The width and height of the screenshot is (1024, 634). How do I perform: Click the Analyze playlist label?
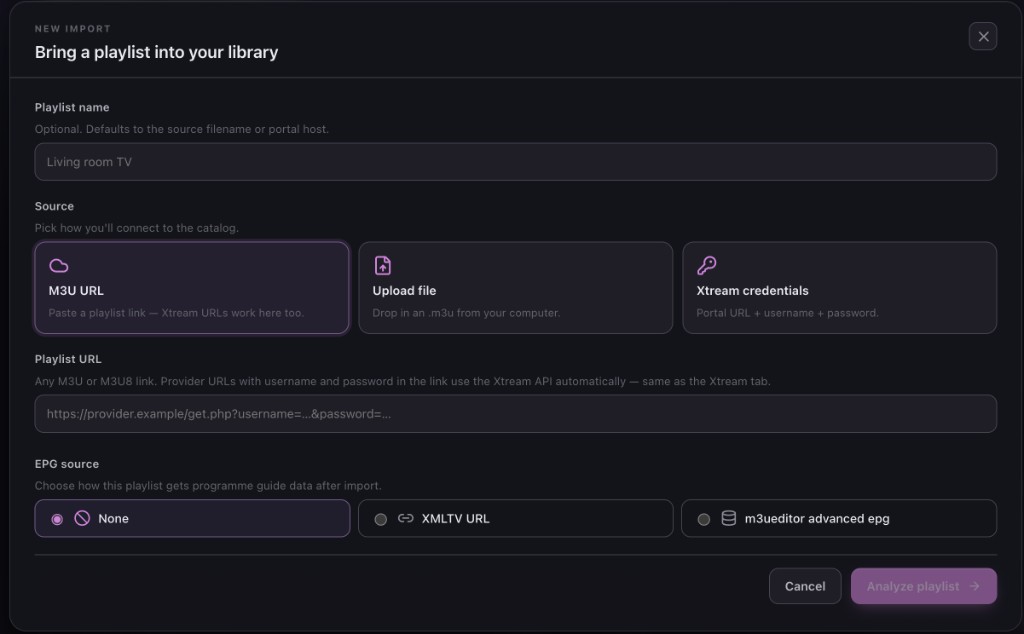click(913, 586)
